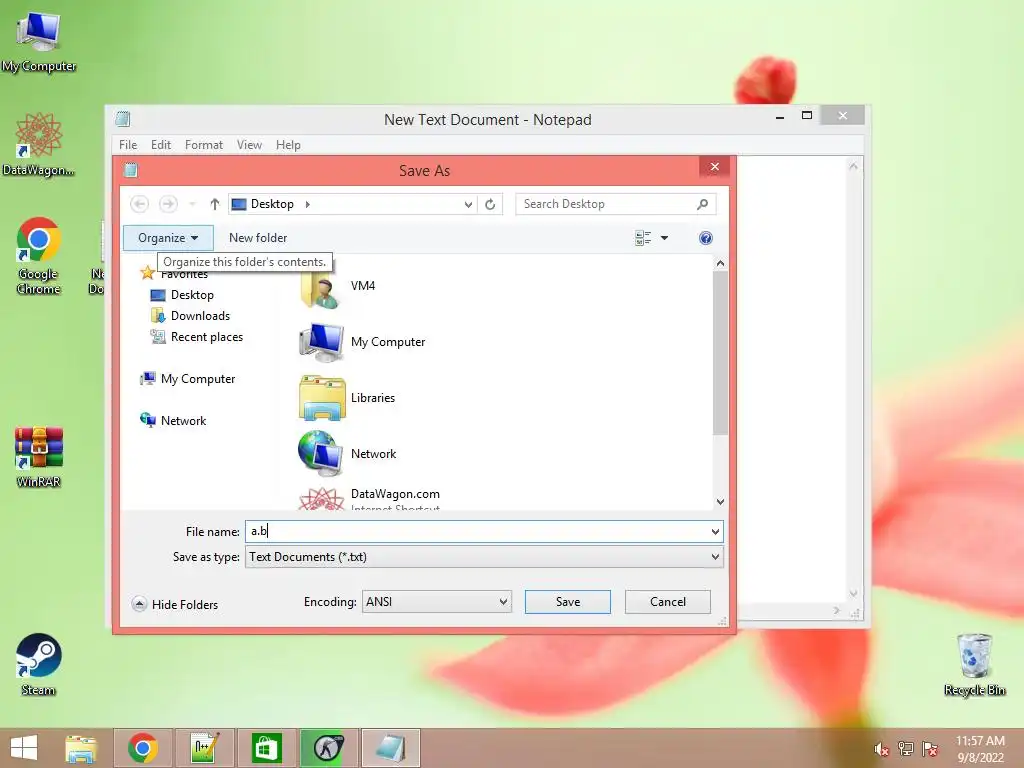Viewport: 1024px width, 768px height.
Task: Open Counter-Strike icon in taskbar
Action: click(x=328, y=748)
